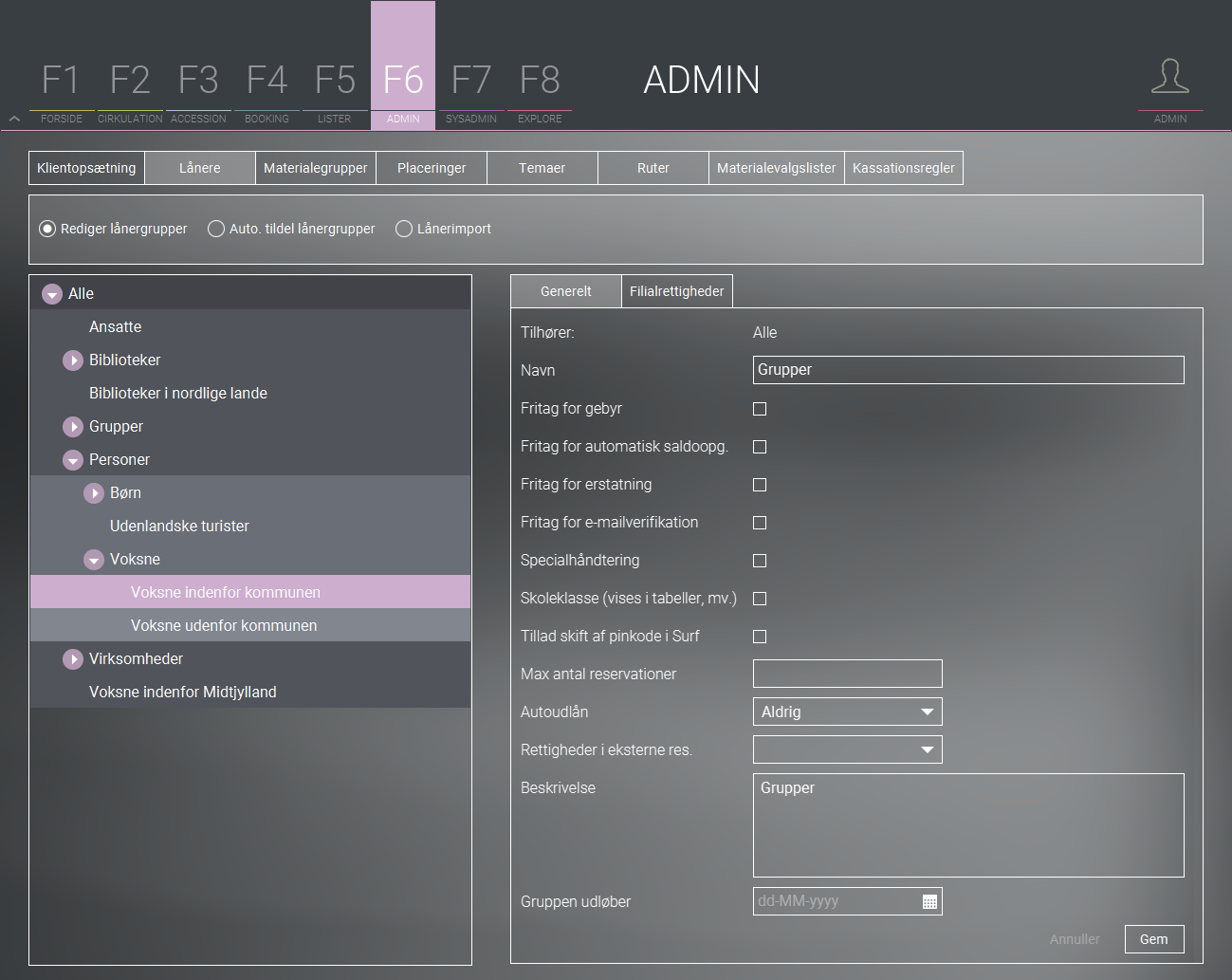This screenshot has width=1232, height=980.
Task: Enable Fritag for gebyr checkbox
Action: pos(760,409)
